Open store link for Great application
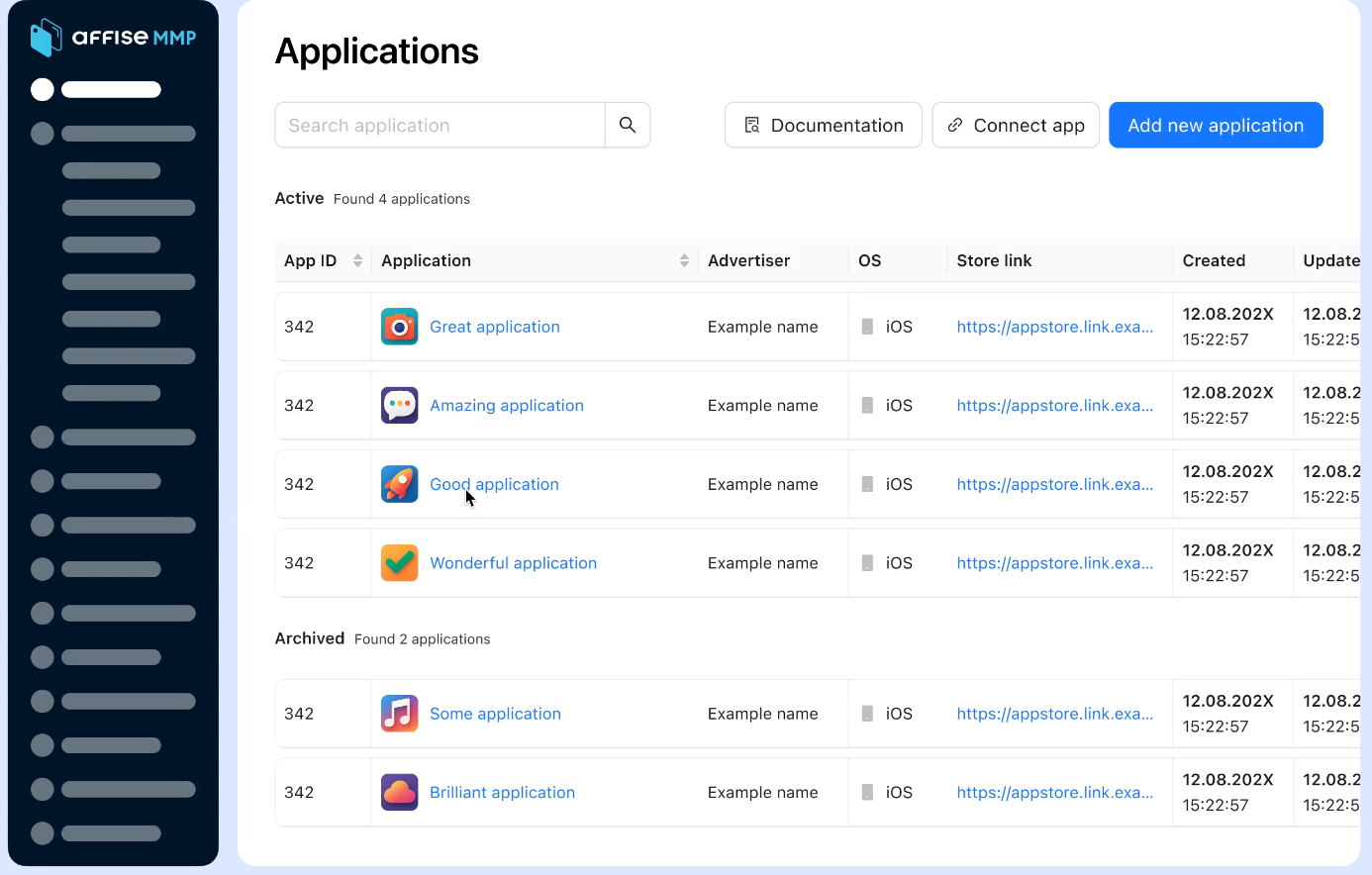 1054,327
